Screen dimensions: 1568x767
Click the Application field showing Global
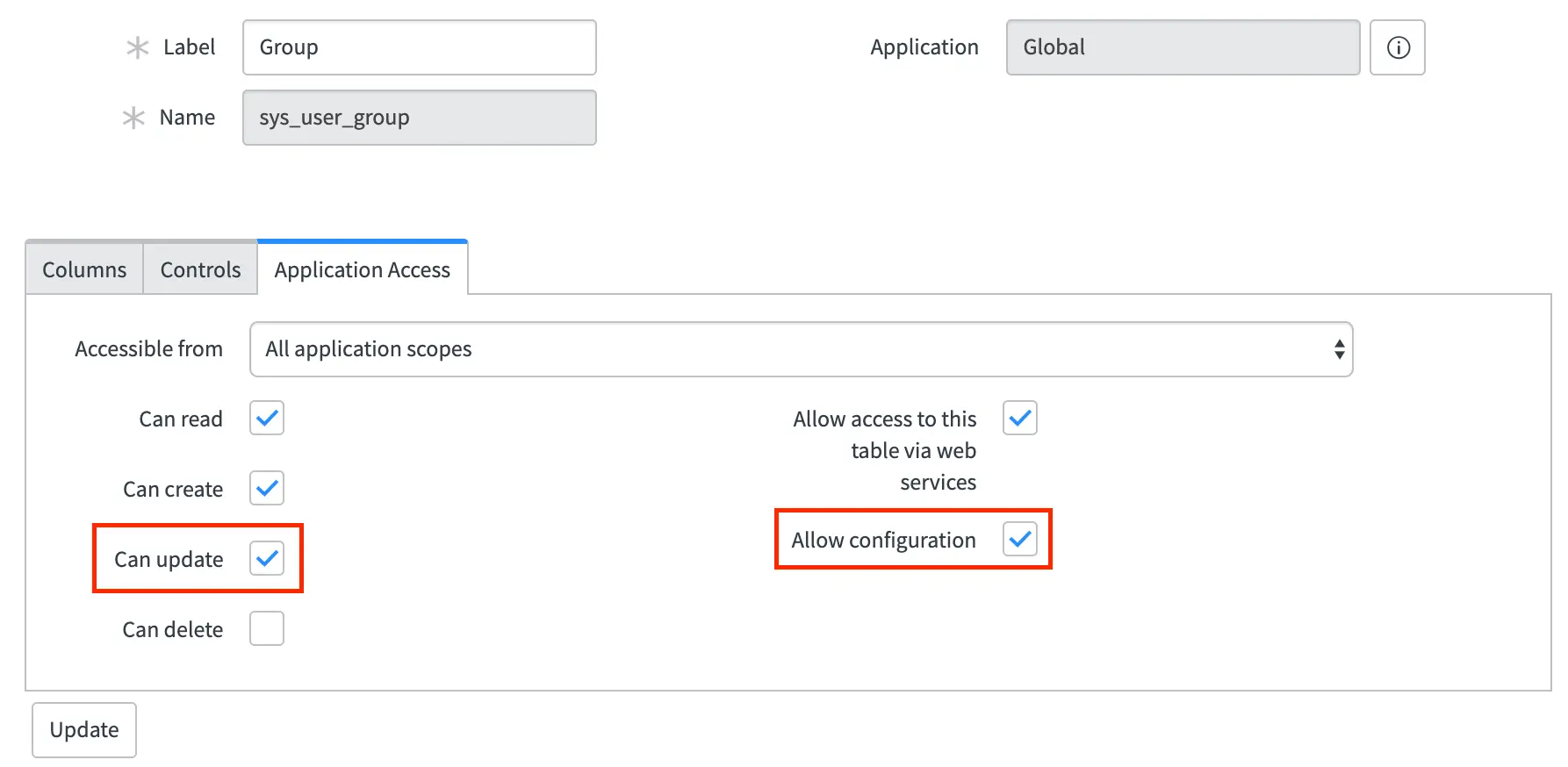coord(1183,47)
